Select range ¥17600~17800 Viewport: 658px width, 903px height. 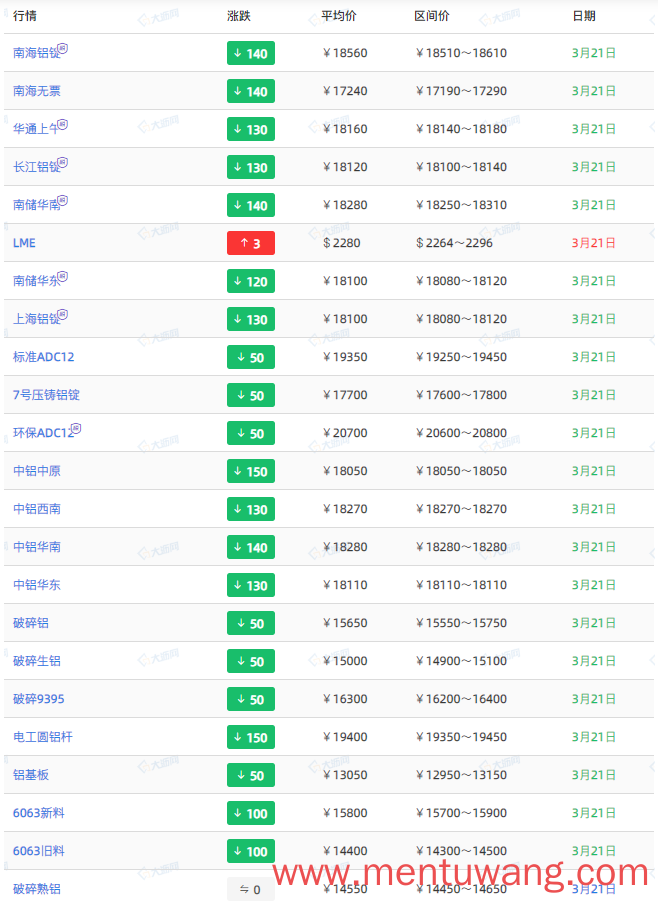(461, 395)
